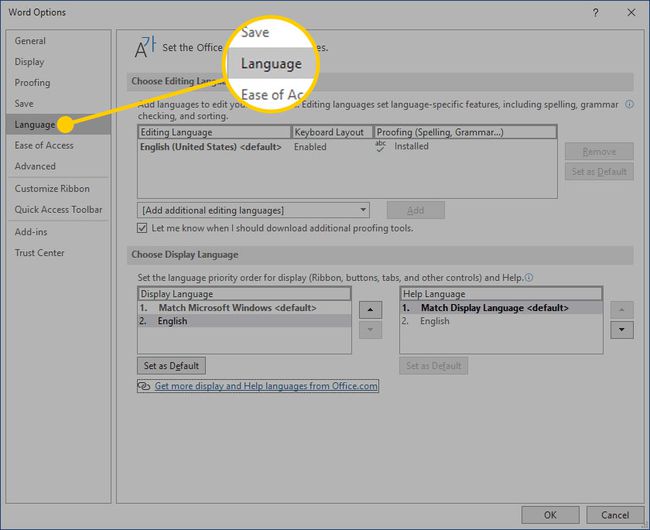Click the help language up arrow
The height and width of the screenshot is (530, 650).
pyautogui.click(x=622, y=310)
